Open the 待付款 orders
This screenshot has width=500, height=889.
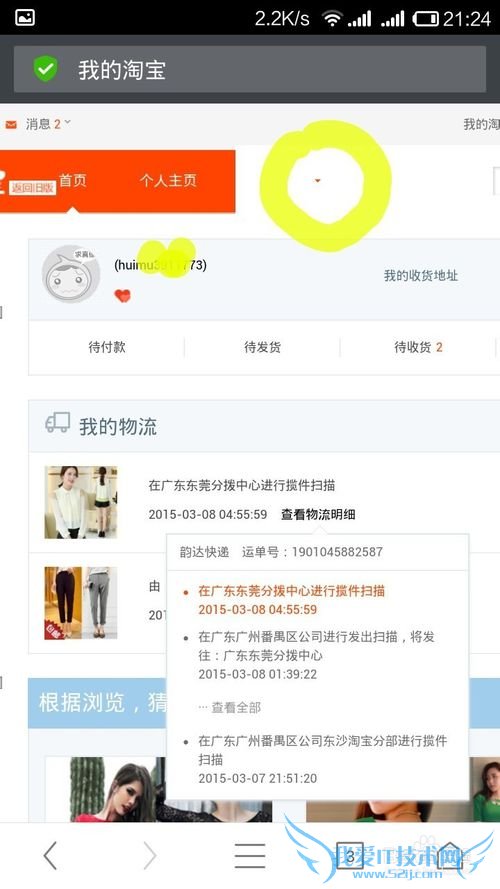pyautogui.click(x=107, y=347)
